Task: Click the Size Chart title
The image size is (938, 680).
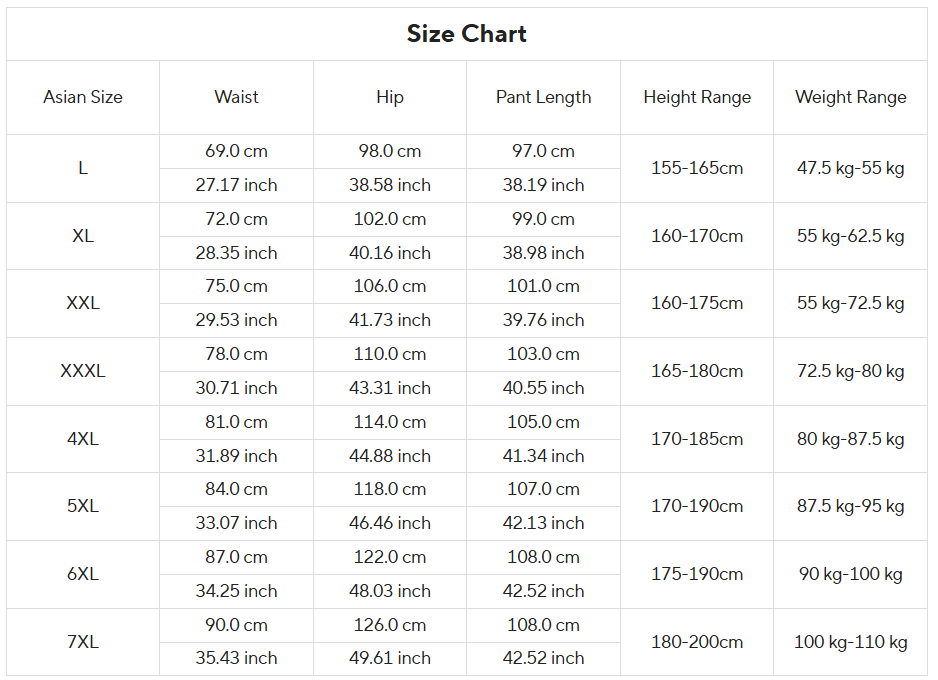Action: (x=467, y=33)
